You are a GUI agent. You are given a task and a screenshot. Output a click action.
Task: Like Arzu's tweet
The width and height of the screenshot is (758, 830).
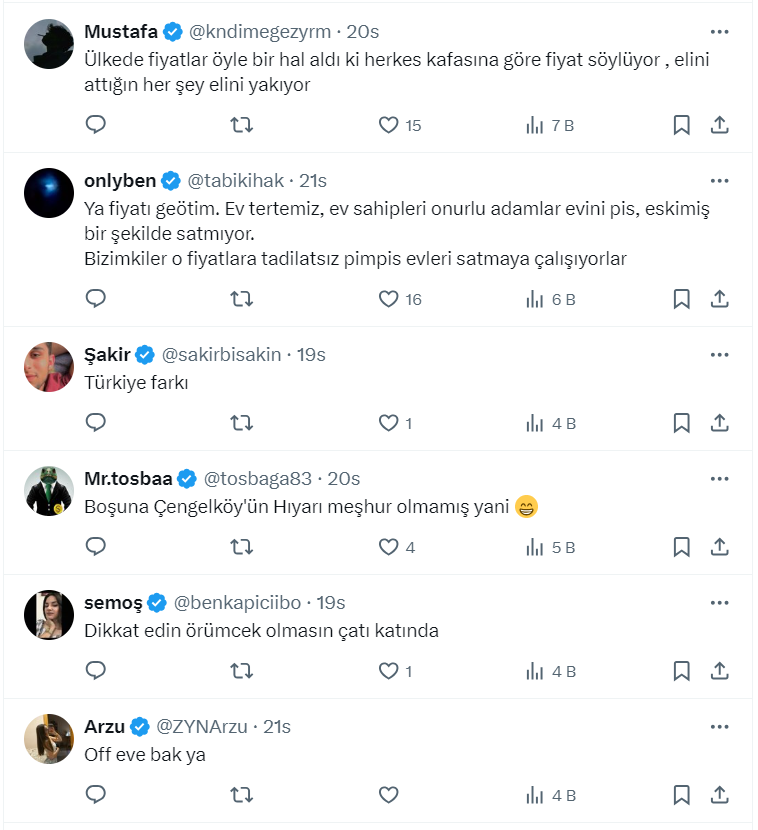click(x=389, y=795)
